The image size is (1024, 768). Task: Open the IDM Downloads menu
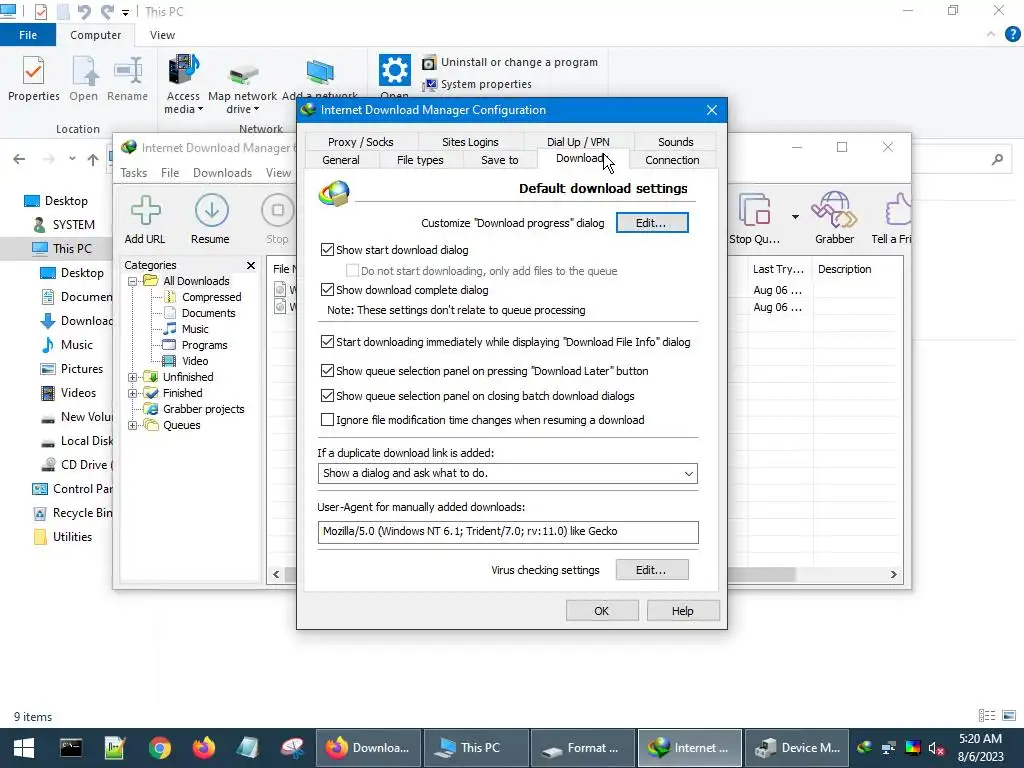point(222,173)
